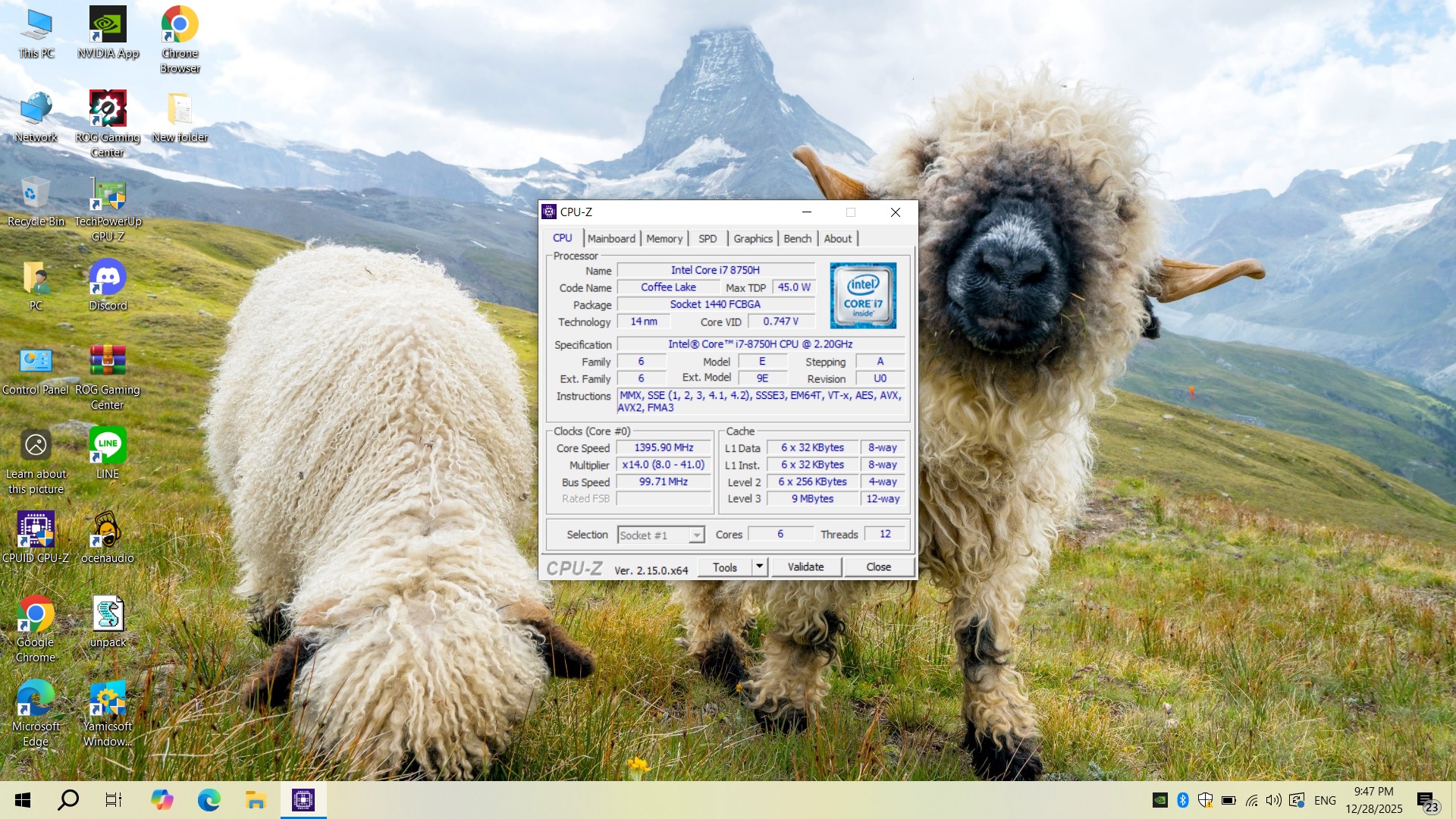This screenshot has height=819, width=1456.
Task: Open the notification center icon
Action: (x=1426, y=800)
